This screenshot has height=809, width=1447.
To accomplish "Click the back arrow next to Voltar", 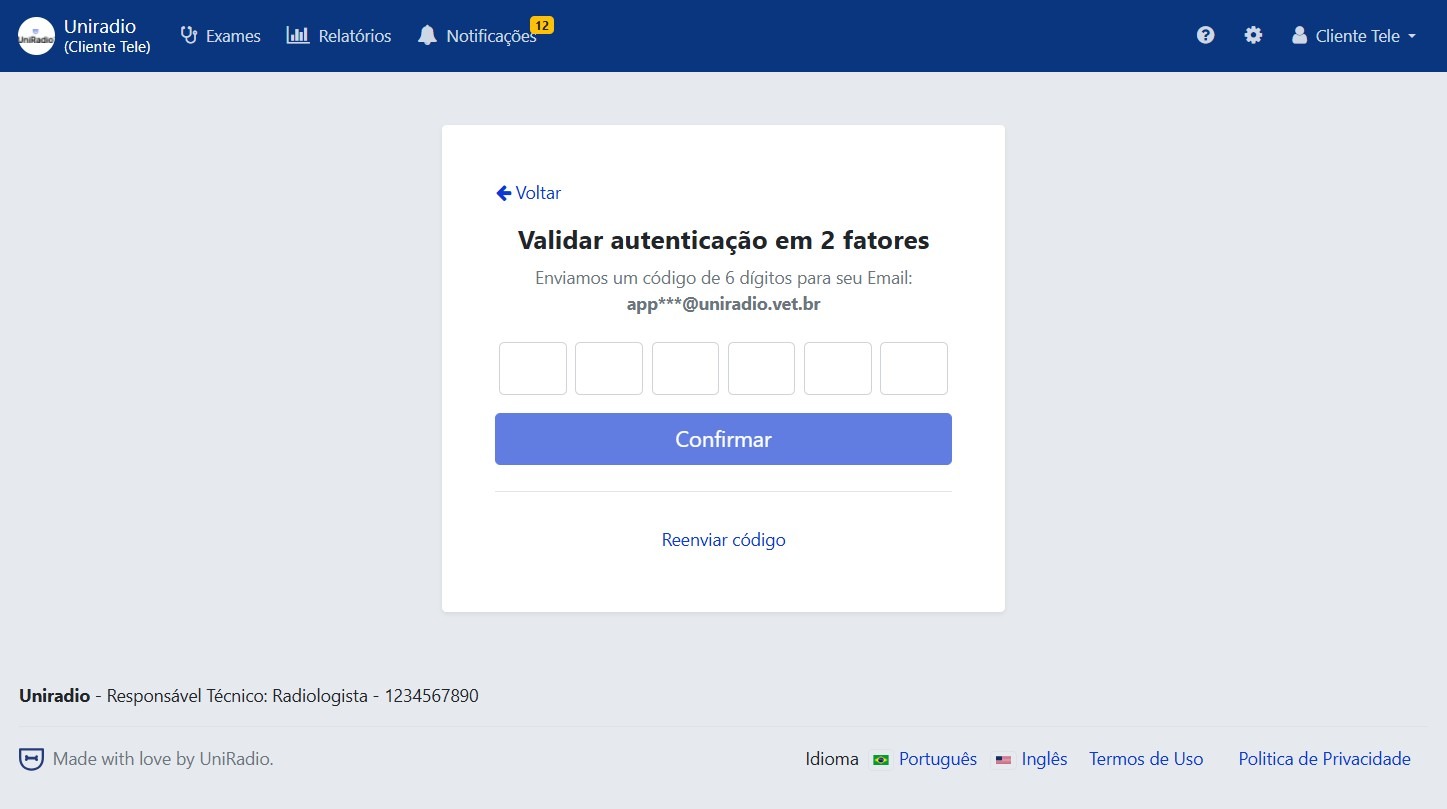I will click(x=503, y=192).
